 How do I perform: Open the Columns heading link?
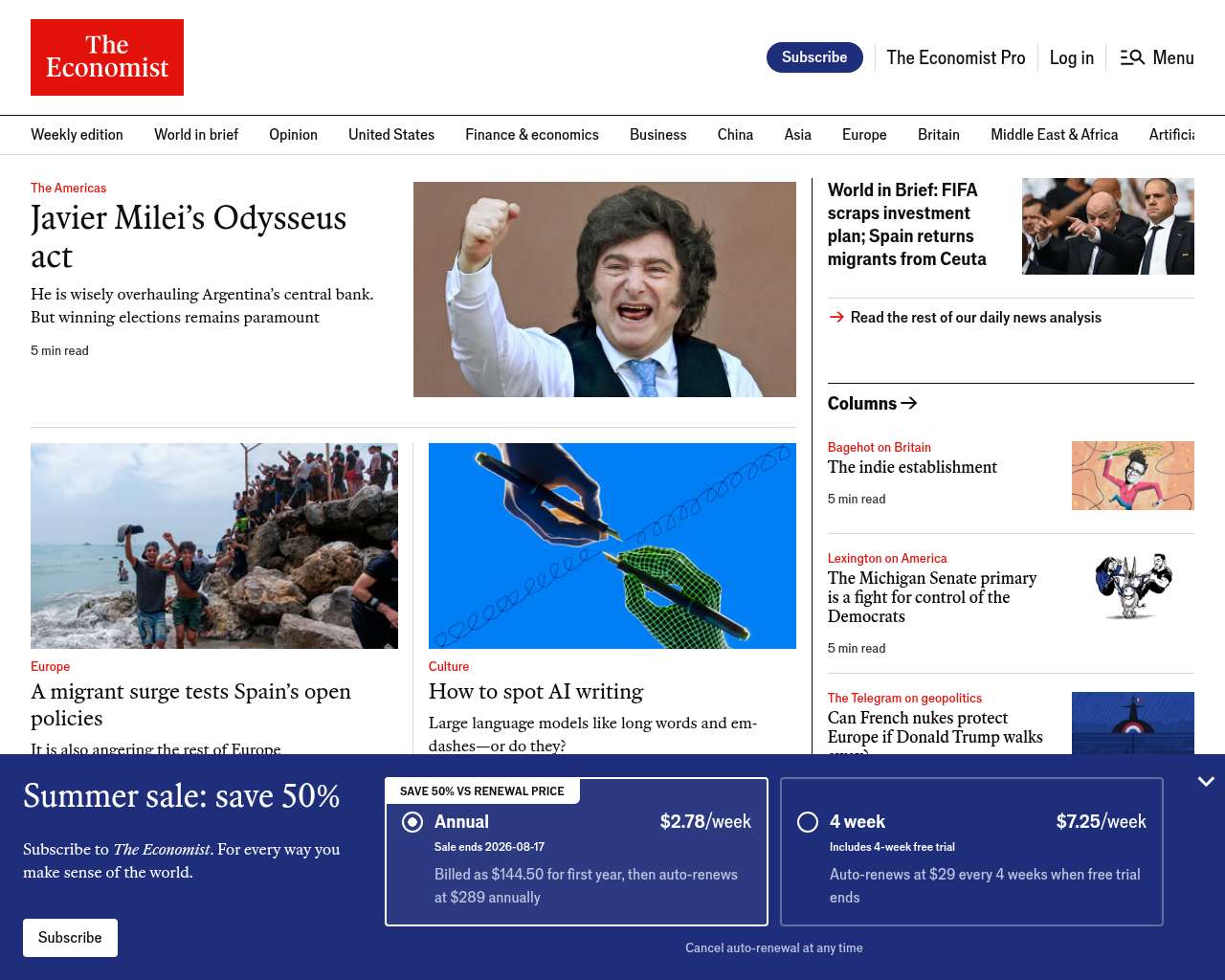tap(862, 403)
